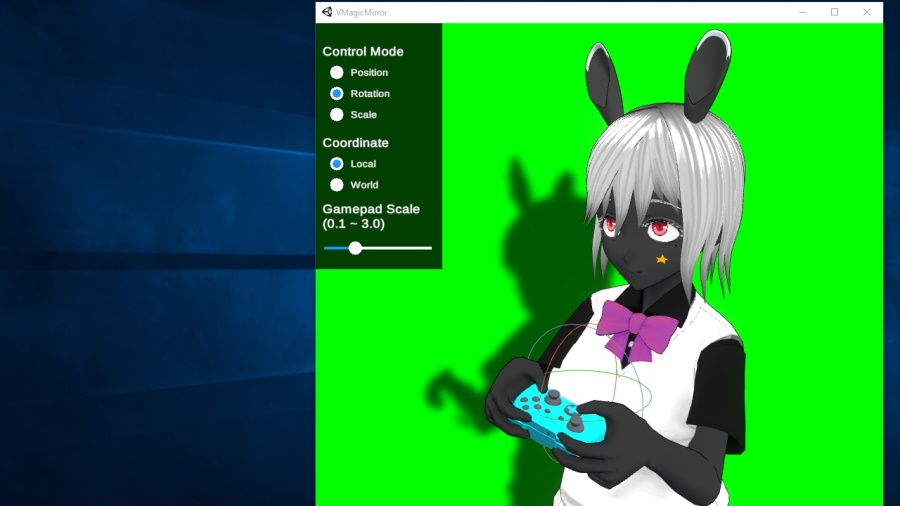Click the VMagicMirror title text
This screenshot has height=506, width=900.
pos(362,12)
